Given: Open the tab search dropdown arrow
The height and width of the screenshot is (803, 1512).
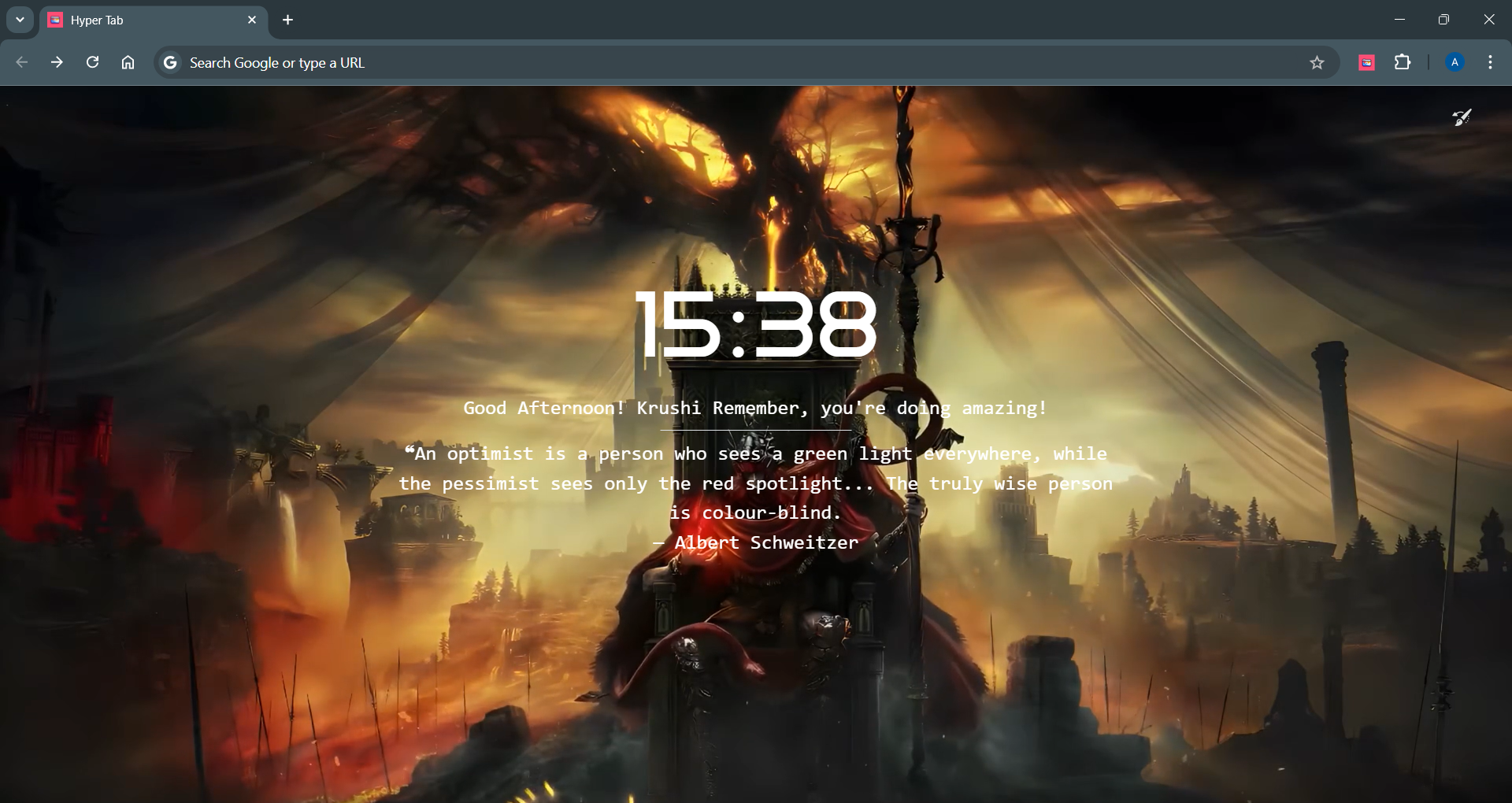Looking at the screenshot, I should (20, 20).
